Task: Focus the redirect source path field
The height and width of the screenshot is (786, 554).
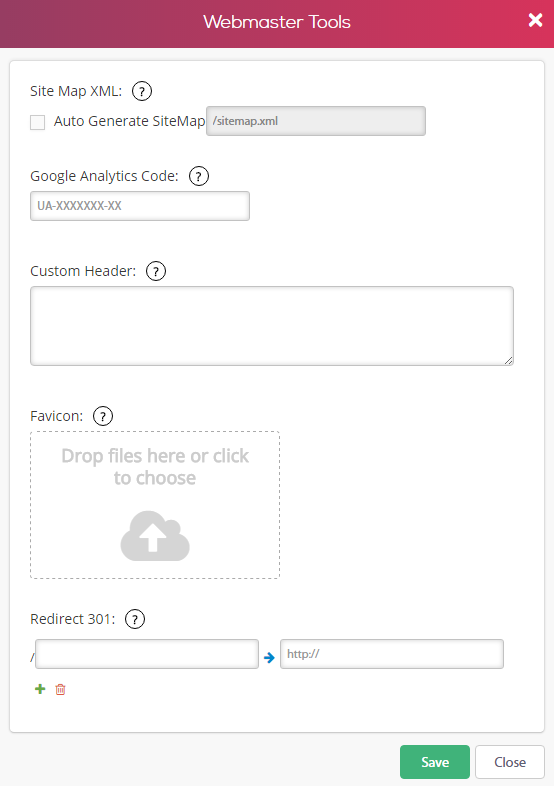Action: click(147, 654)
